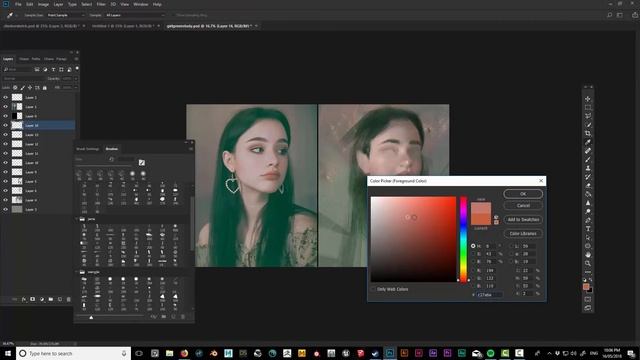The image size is (640, 360).
Task: Collapse the first brush folder group
Action: tap(76, 219)
